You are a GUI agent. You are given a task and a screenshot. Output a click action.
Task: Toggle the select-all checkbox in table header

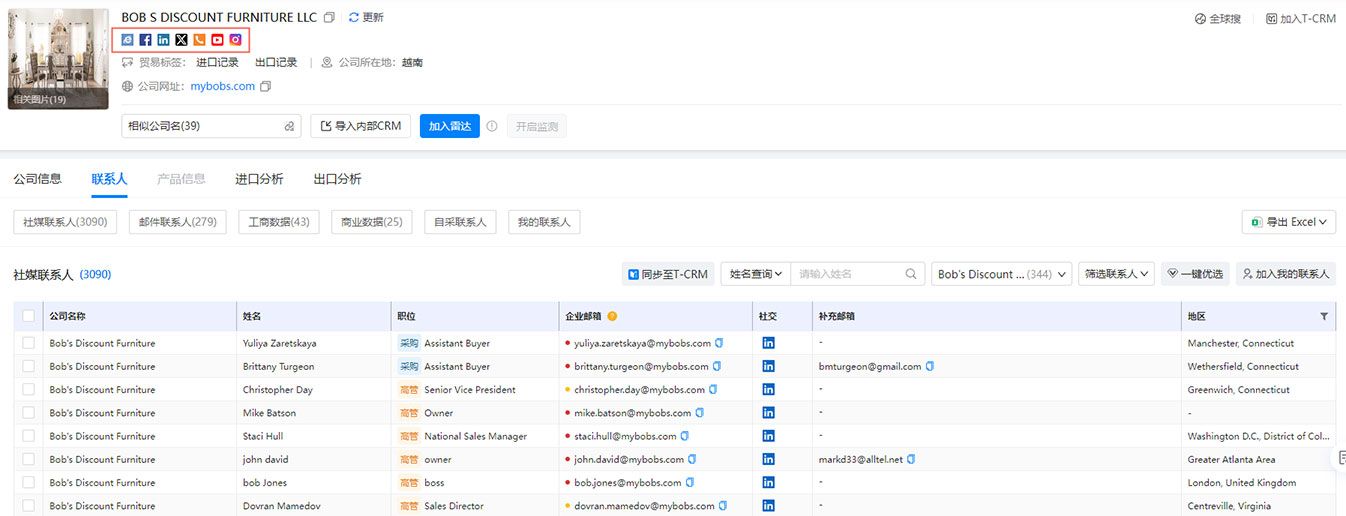tap(28, 316)
